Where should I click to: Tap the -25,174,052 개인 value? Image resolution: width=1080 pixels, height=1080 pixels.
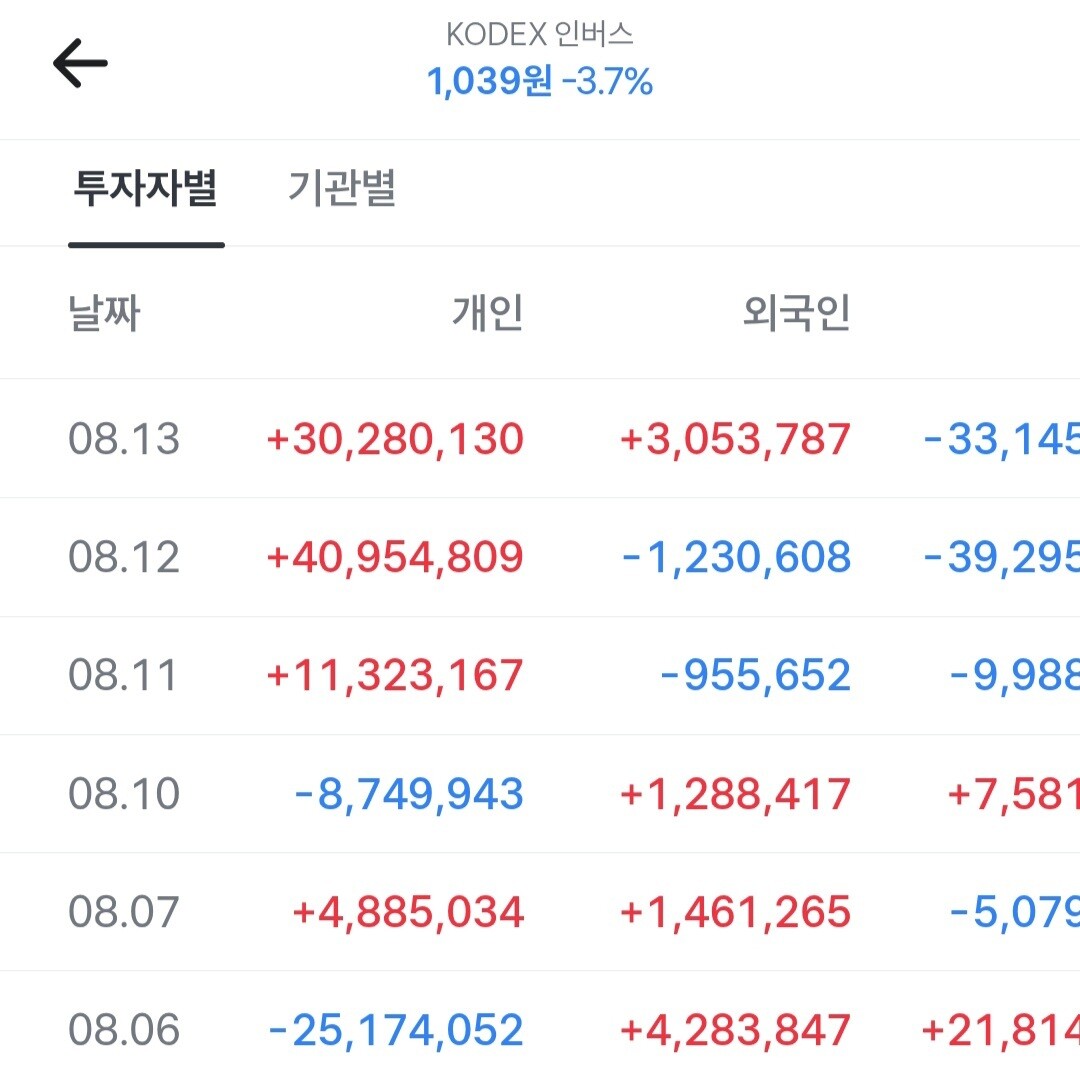[396, 1030]
